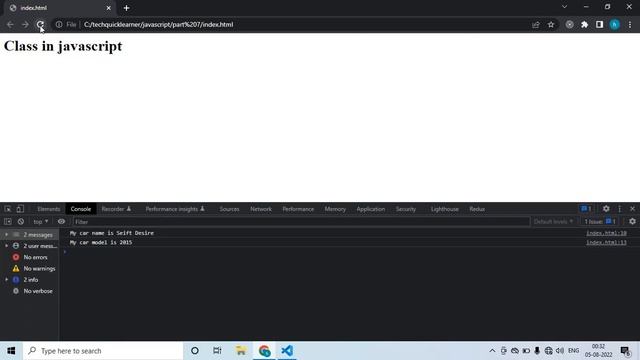The image size is (640, 360).
Task: Open a new browser tab
Action: pos(127,8)
